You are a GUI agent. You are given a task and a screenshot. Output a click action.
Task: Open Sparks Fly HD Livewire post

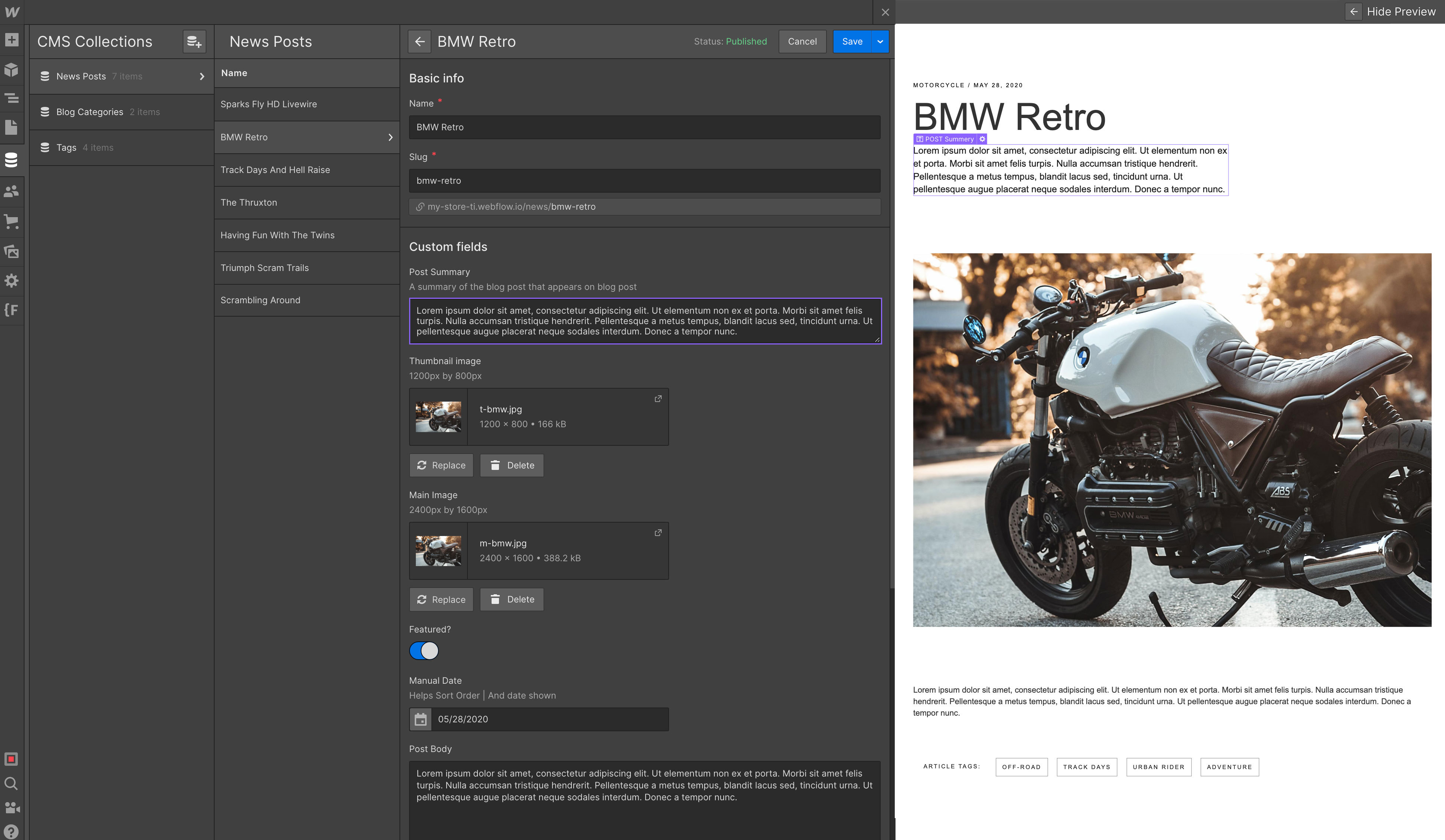307,104
